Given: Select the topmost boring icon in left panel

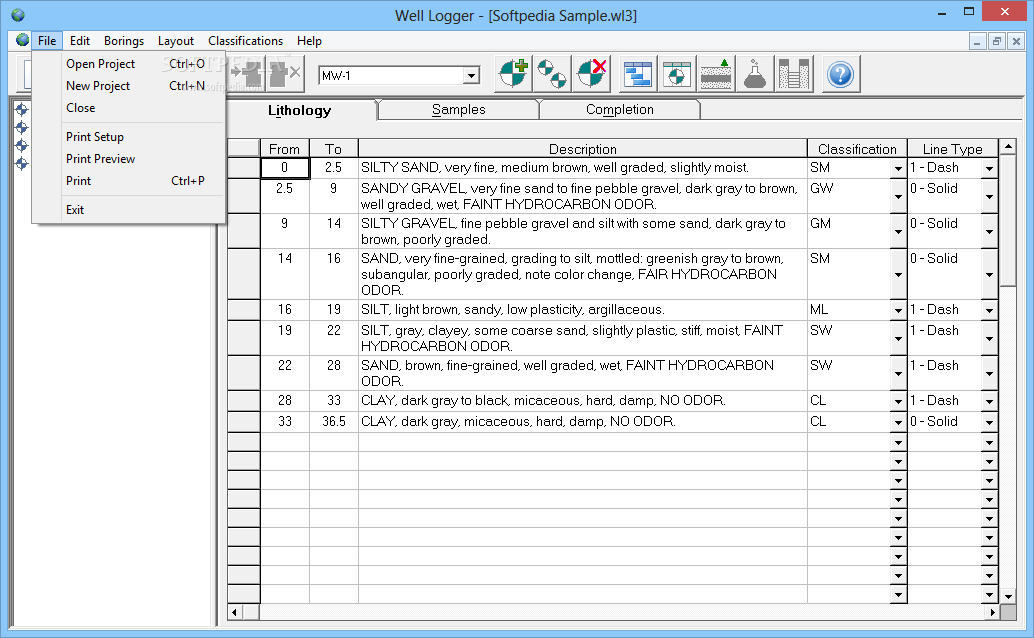Looking at the screenshot, I should coord(22,110).
